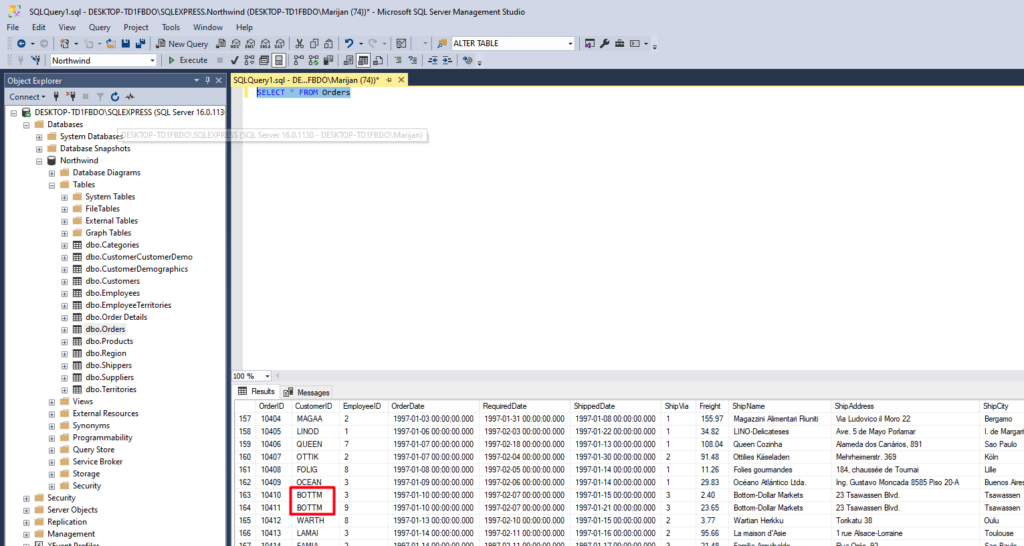Toggle Results to Grid mode
Screen dimensions: 1024x546
(361, 60)
